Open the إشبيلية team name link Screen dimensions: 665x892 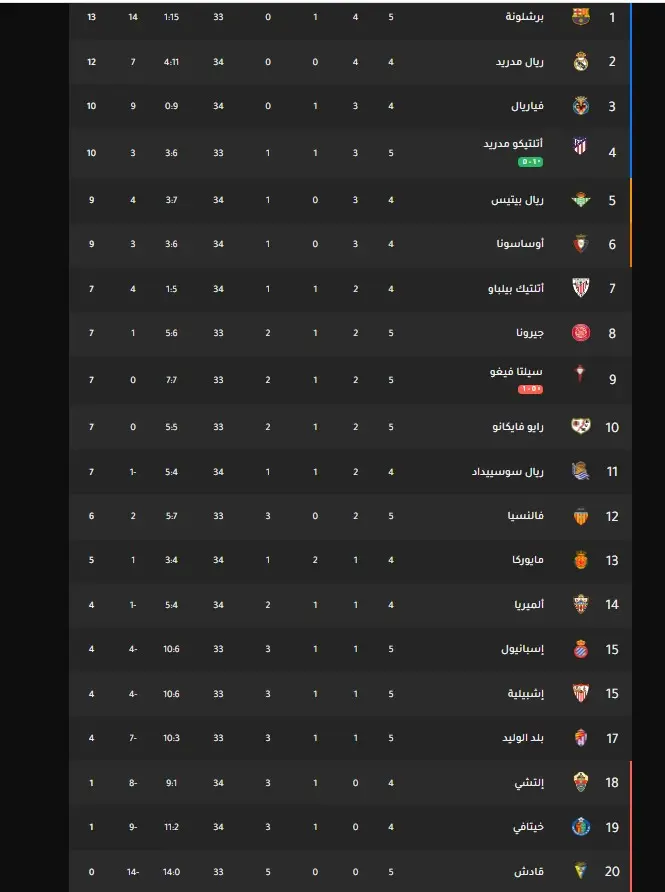(x=526, y=693)
